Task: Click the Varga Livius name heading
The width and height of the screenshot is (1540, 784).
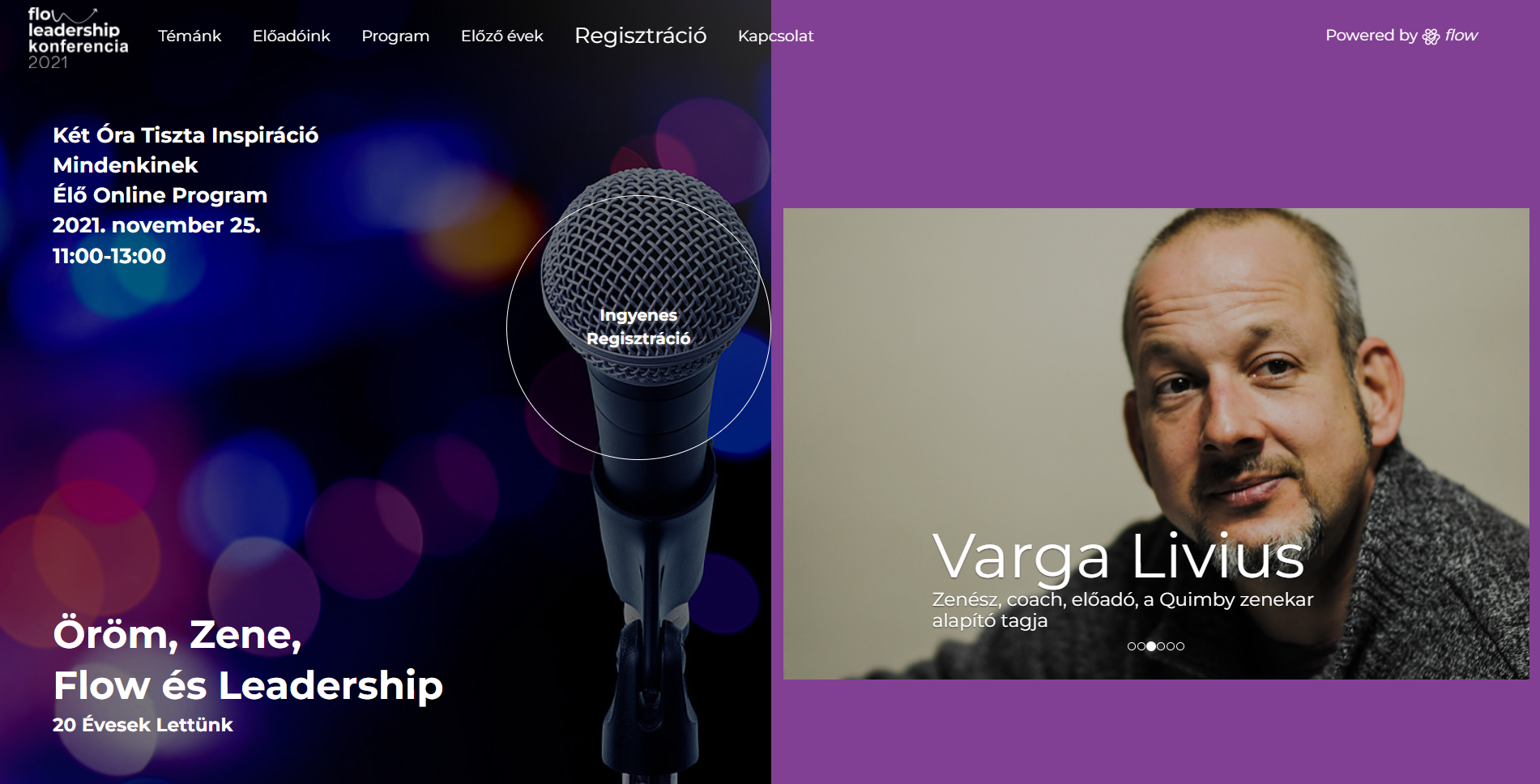Action: [x=1118, y=557]
